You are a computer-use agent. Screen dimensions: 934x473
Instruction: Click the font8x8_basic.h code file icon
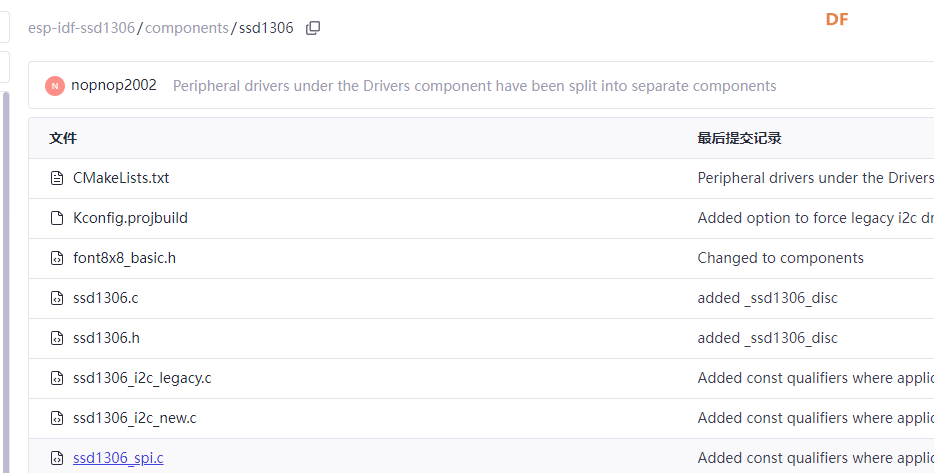point(57,258)
